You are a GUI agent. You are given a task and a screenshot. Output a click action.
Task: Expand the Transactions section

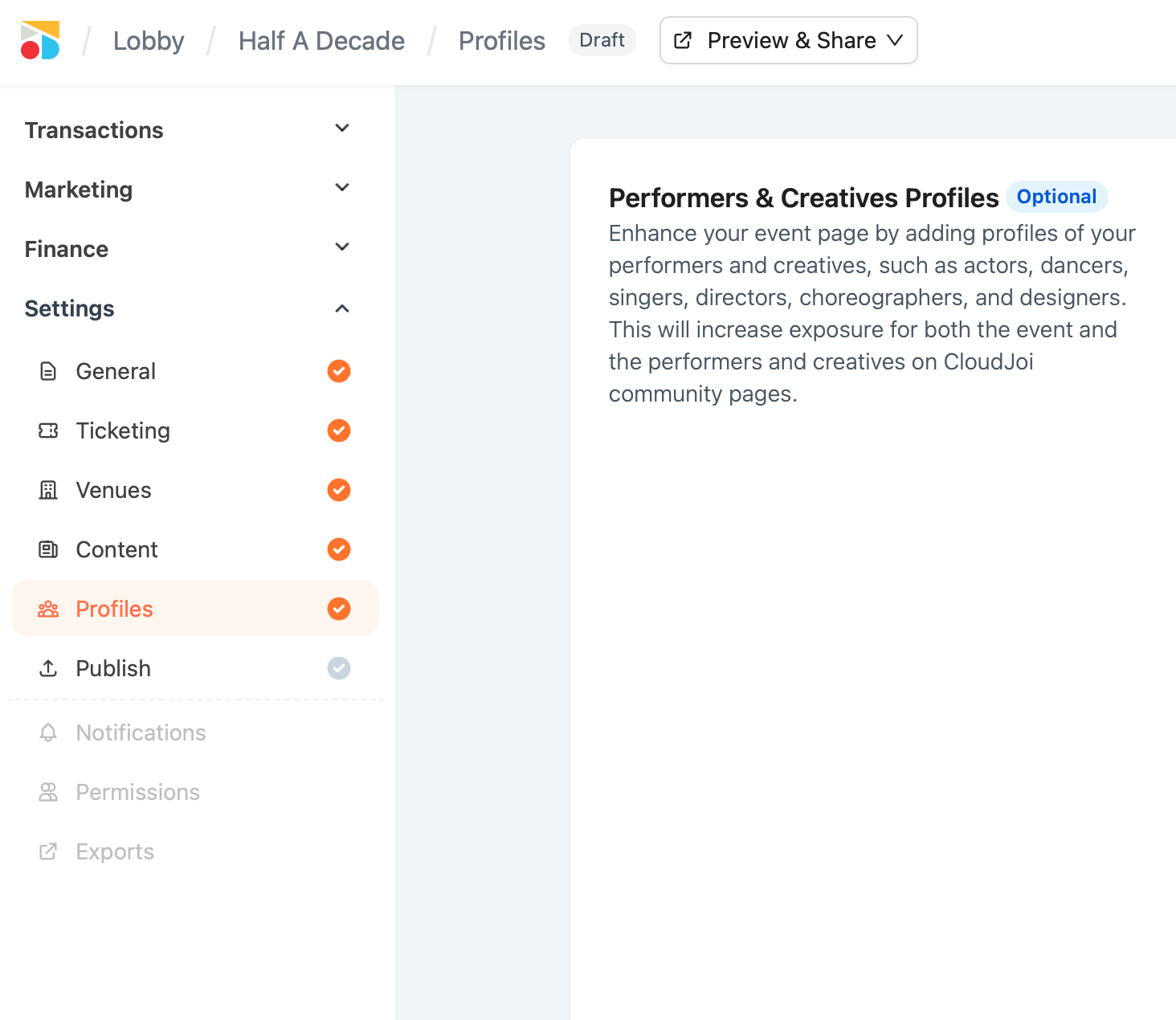pos(342,129)
